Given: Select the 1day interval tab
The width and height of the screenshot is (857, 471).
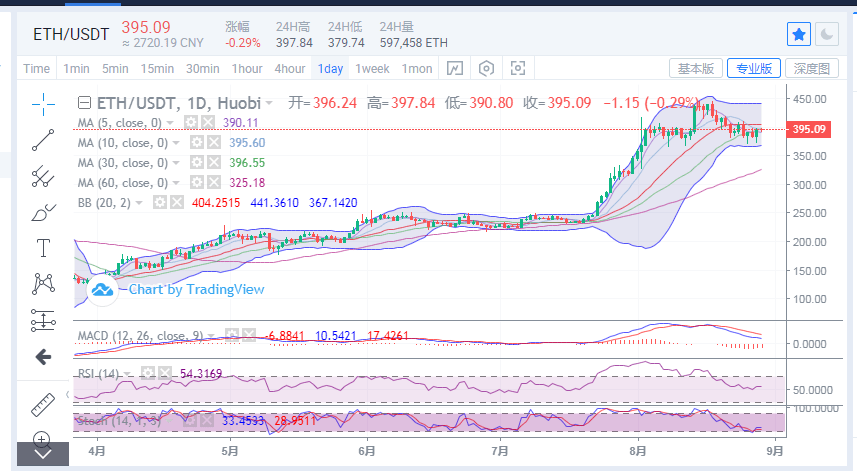Looking at the screenshot, I should [x=331, y=69].
